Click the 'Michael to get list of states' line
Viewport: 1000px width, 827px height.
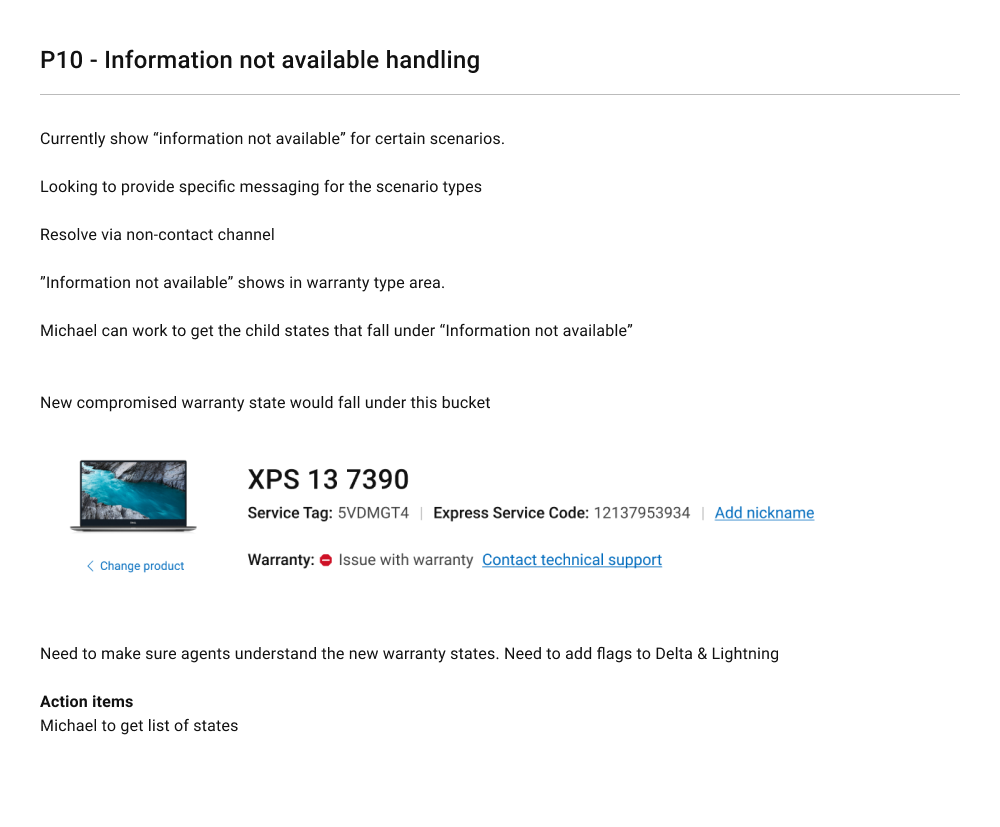[139, 726]
